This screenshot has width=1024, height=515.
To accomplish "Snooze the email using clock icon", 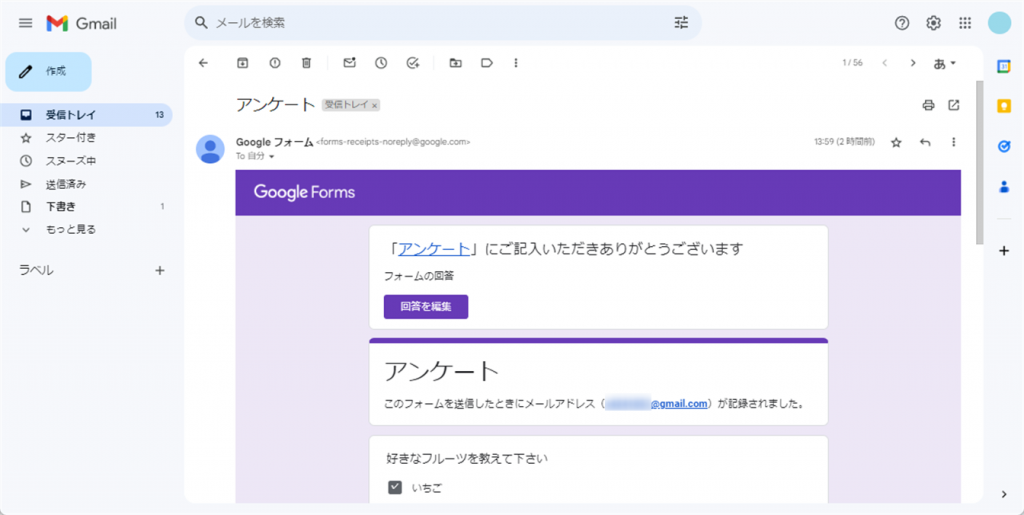I will [x=381, y=63].
